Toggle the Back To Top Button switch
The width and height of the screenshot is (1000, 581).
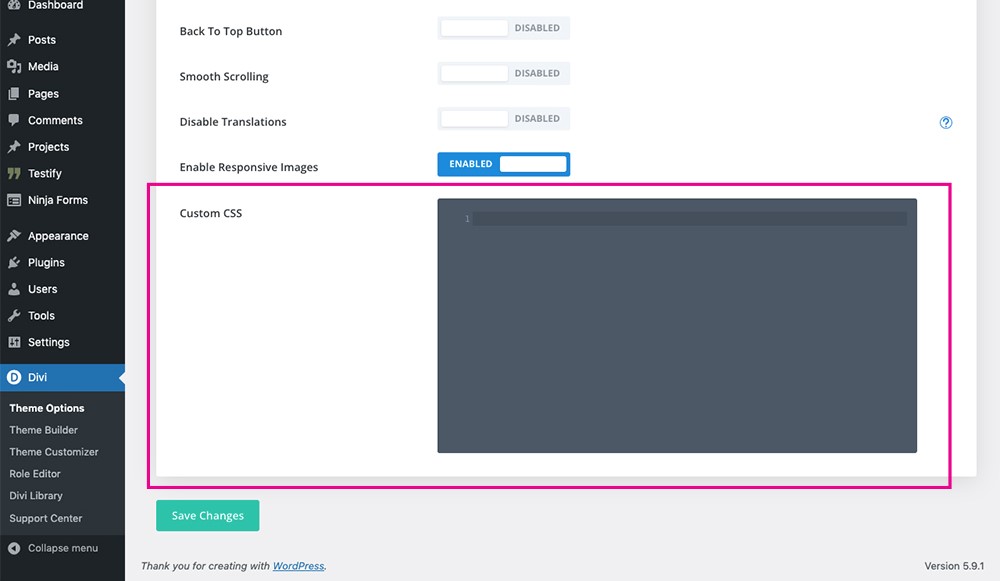click(x=503, y=28)
